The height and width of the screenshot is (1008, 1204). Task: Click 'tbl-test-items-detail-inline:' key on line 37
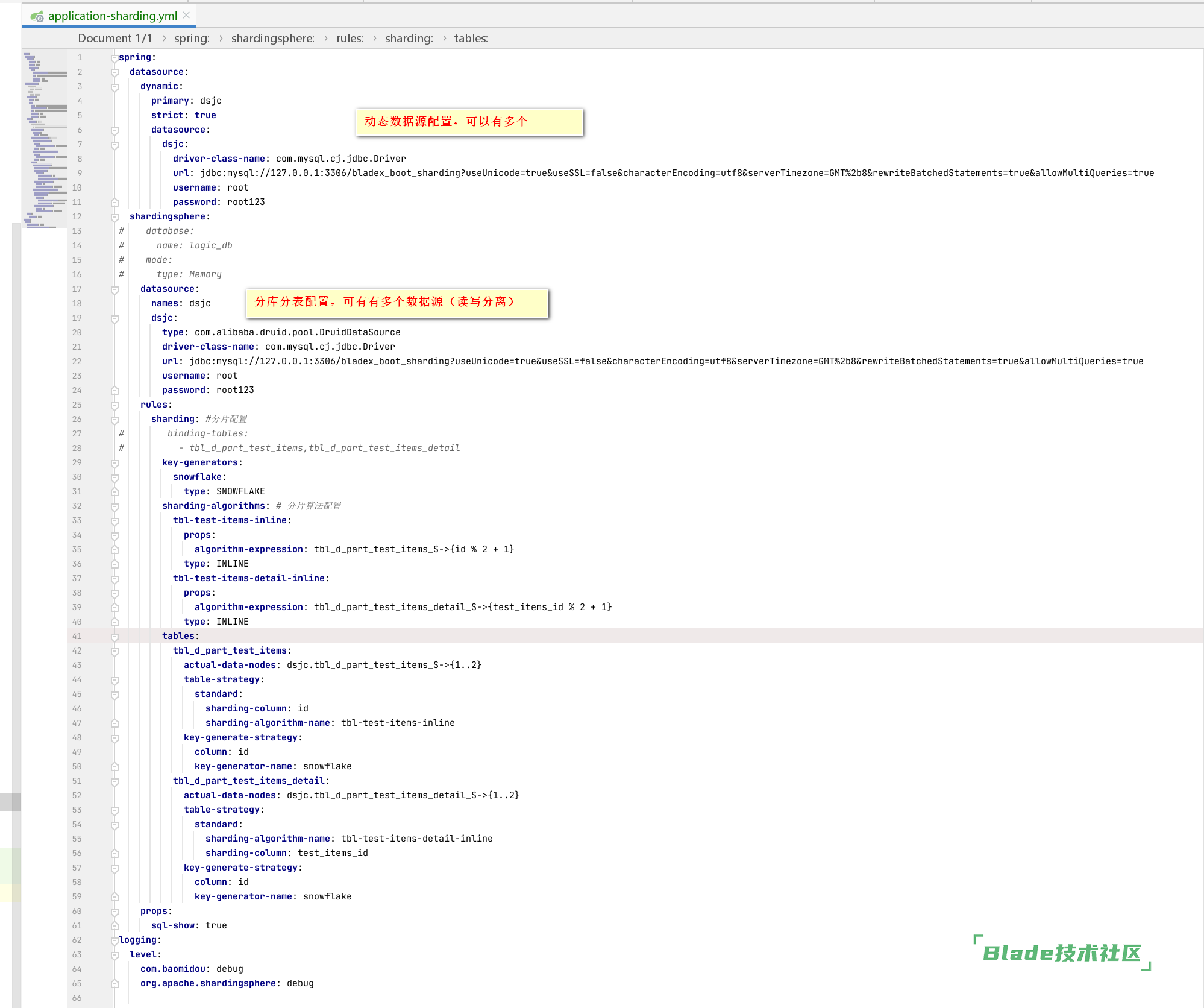pyautogui.click(x=251, y=578)
